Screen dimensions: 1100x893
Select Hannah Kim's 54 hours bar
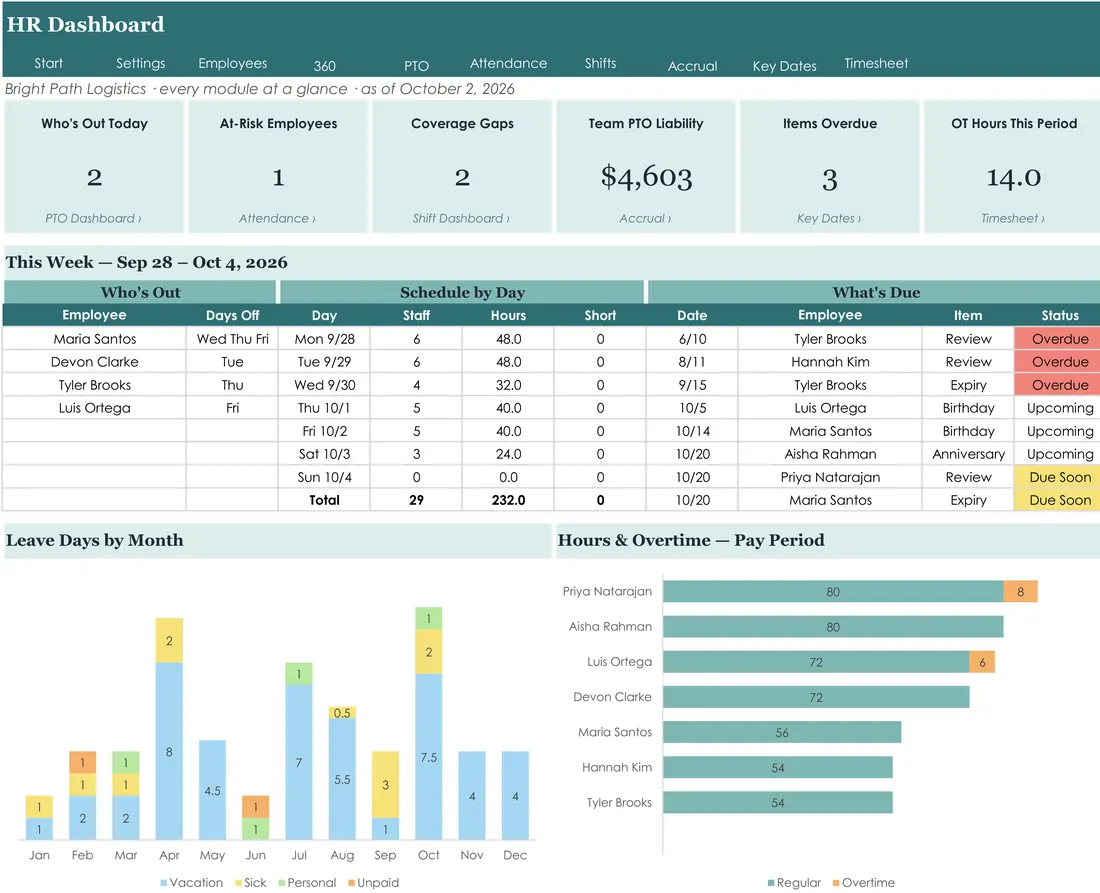[777, 767]
